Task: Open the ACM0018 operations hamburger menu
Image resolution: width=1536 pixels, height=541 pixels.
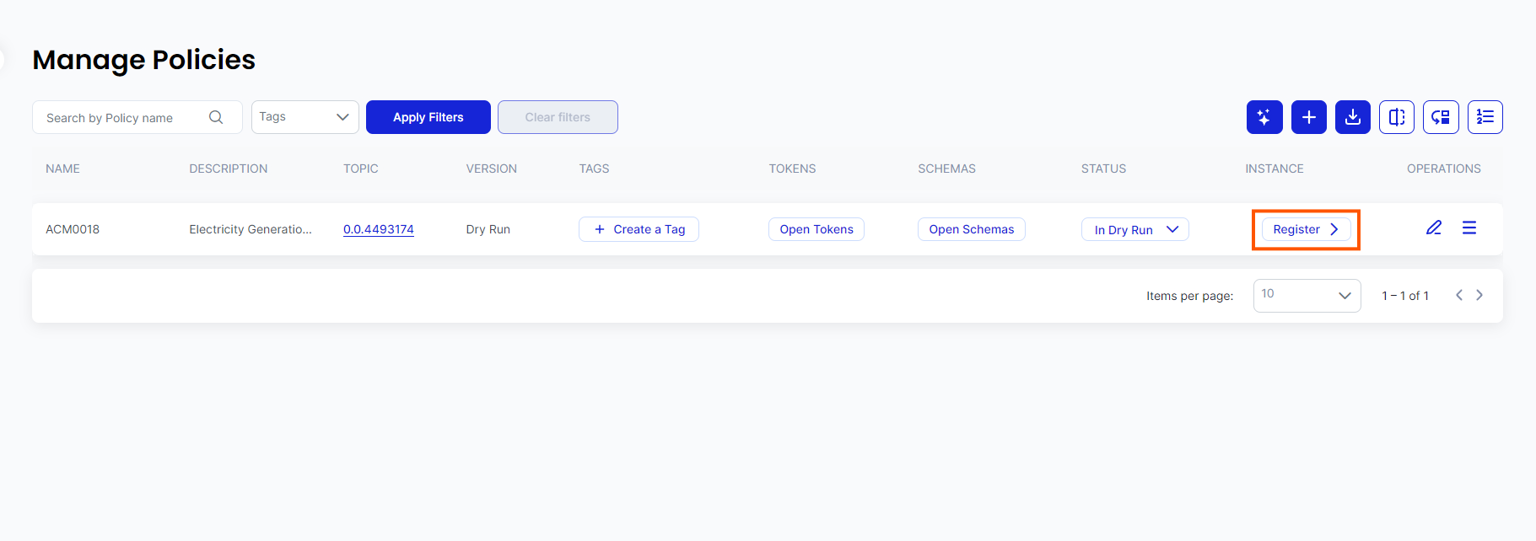Action: (x=1469, y=228)
